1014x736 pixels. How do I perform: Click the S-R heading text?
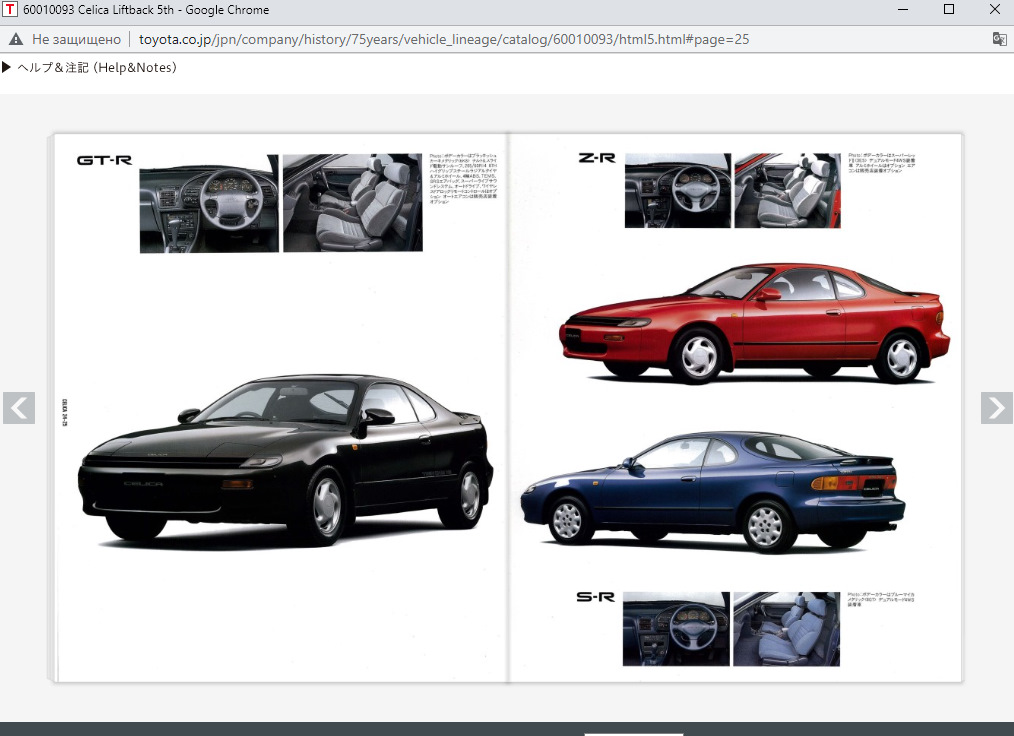coord(596,597)
